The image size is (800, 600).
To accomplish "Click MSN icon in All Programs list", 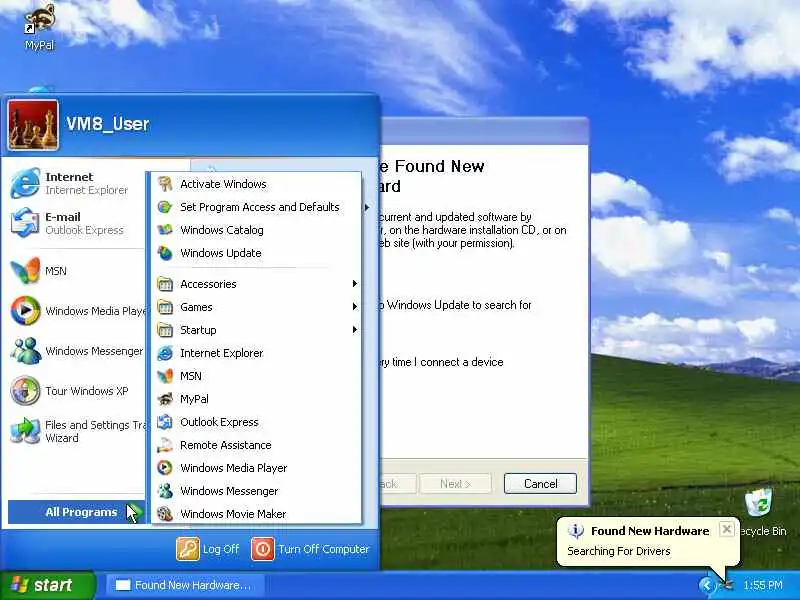I will (x=165, y=376).
